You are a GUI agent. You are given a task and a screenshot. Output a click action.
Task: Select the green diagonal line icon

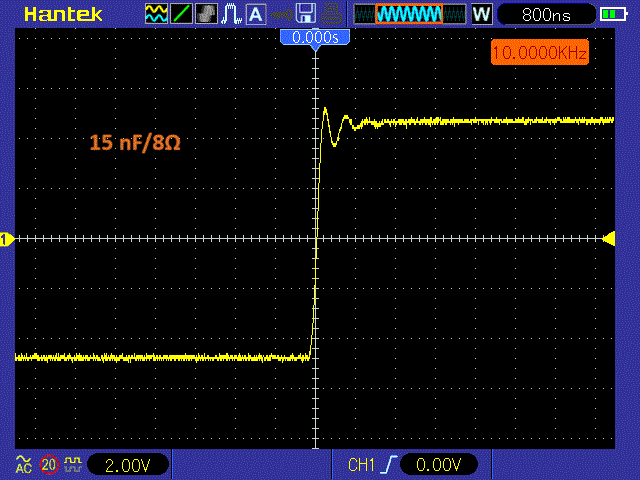[x=181, y=14]
